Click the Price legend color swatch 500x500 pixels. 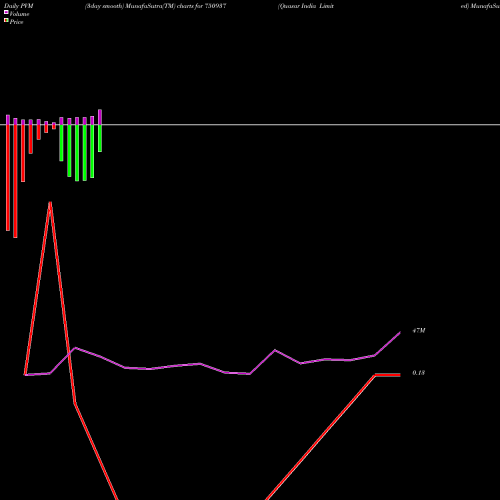[6, 20]
